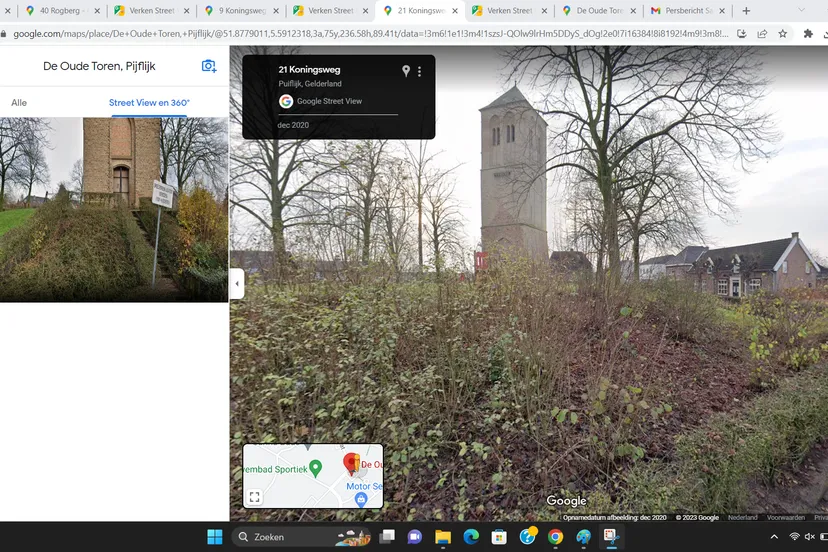828x552 pixels.
Task: Click the Voorwaarden link at the bottom
Action: (x=785, y=517)
